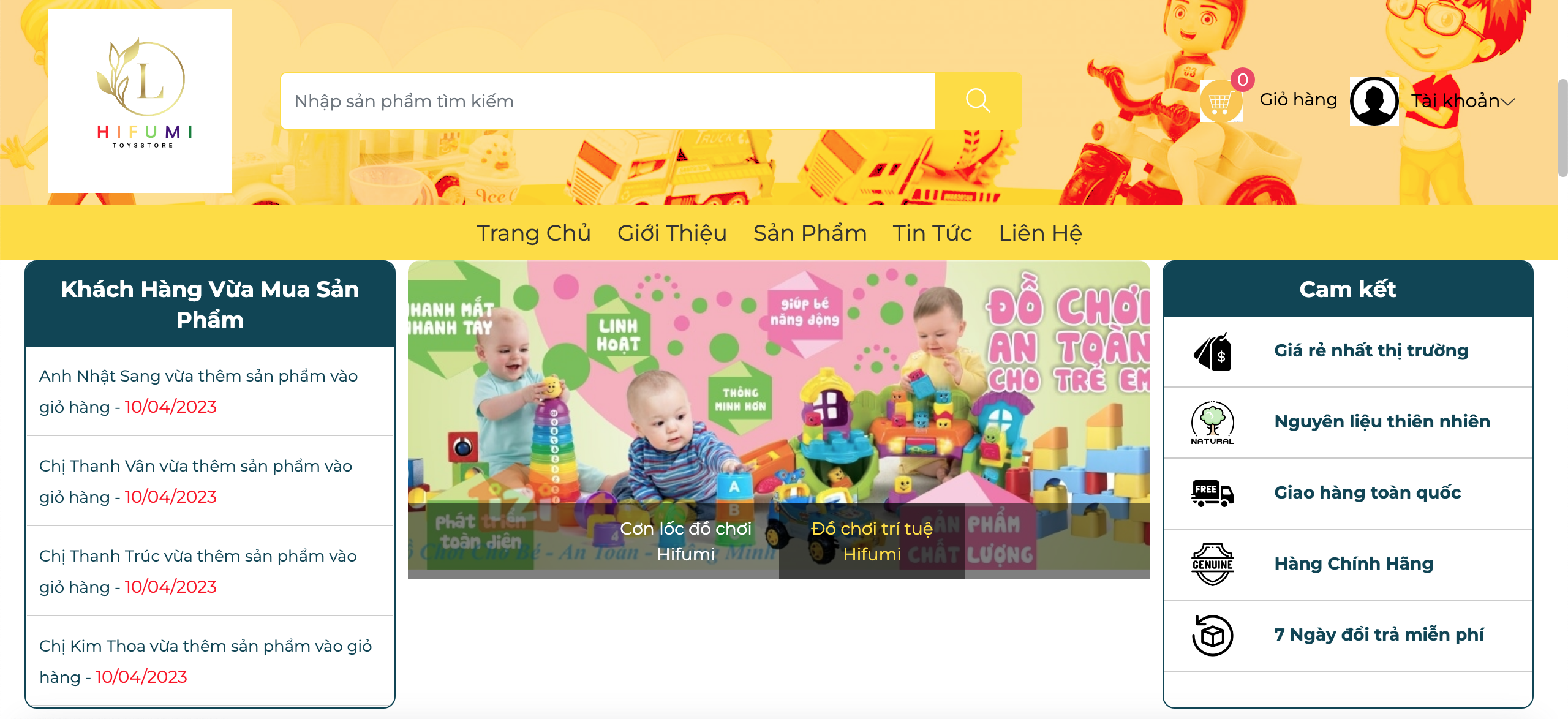Viewport: 1568px width, 719px height.
Task: Click the magnifying glass search button
Action: point(978,101)
